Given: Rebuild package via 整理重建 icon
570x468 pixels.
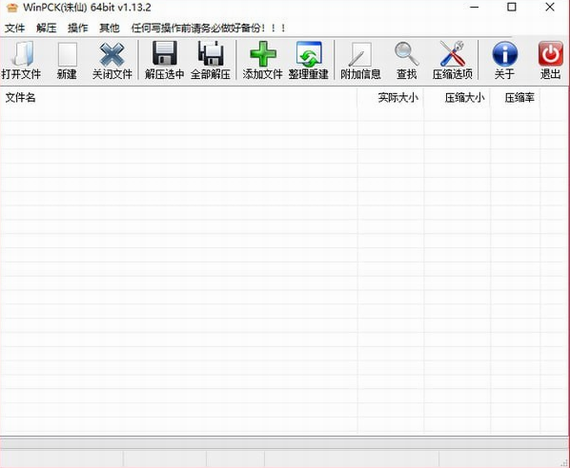Looking at the screenshot, I should click(309, 60).
